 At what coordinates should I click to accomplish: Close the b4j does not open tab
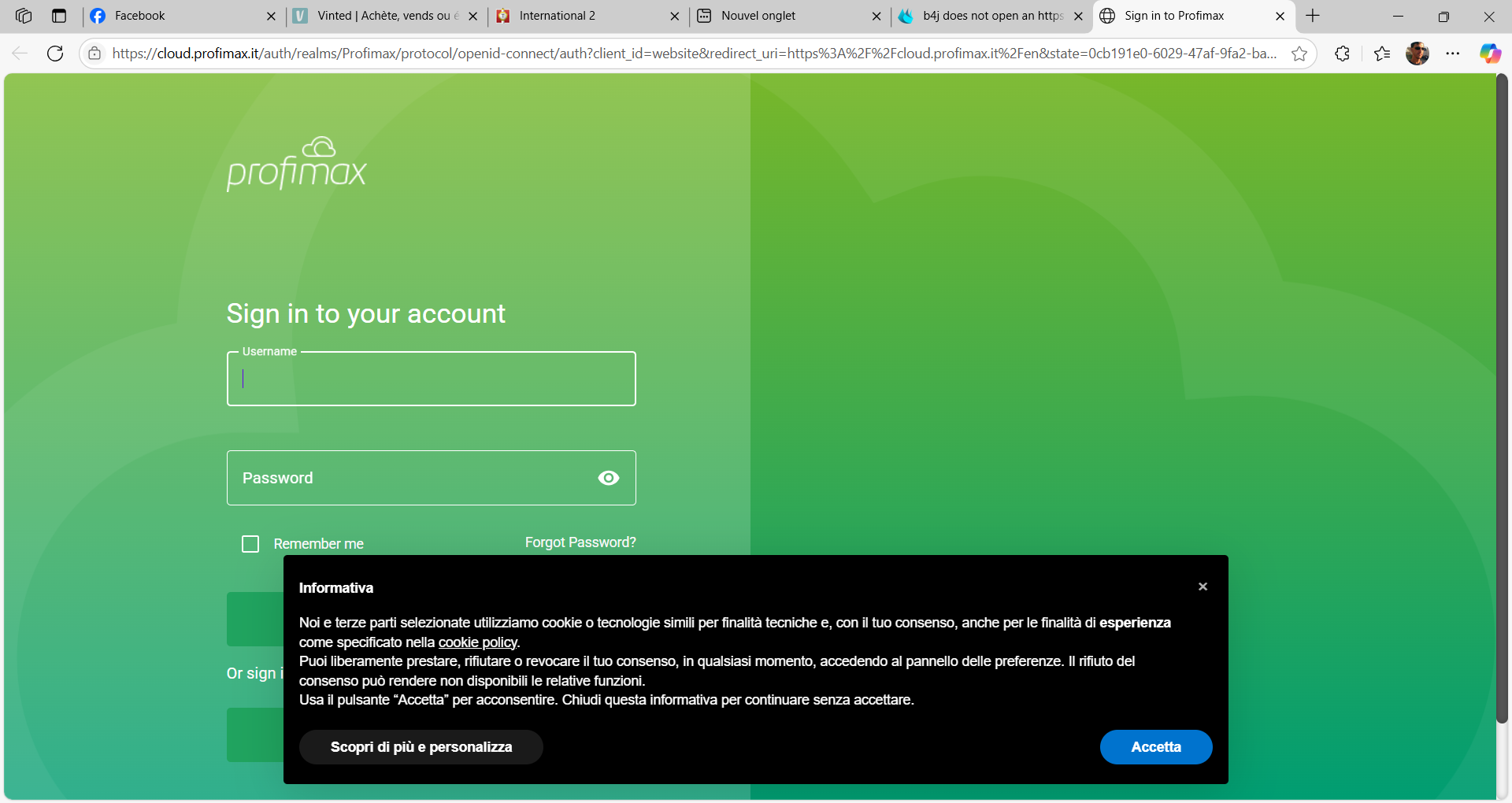(x=1078, y=16)
